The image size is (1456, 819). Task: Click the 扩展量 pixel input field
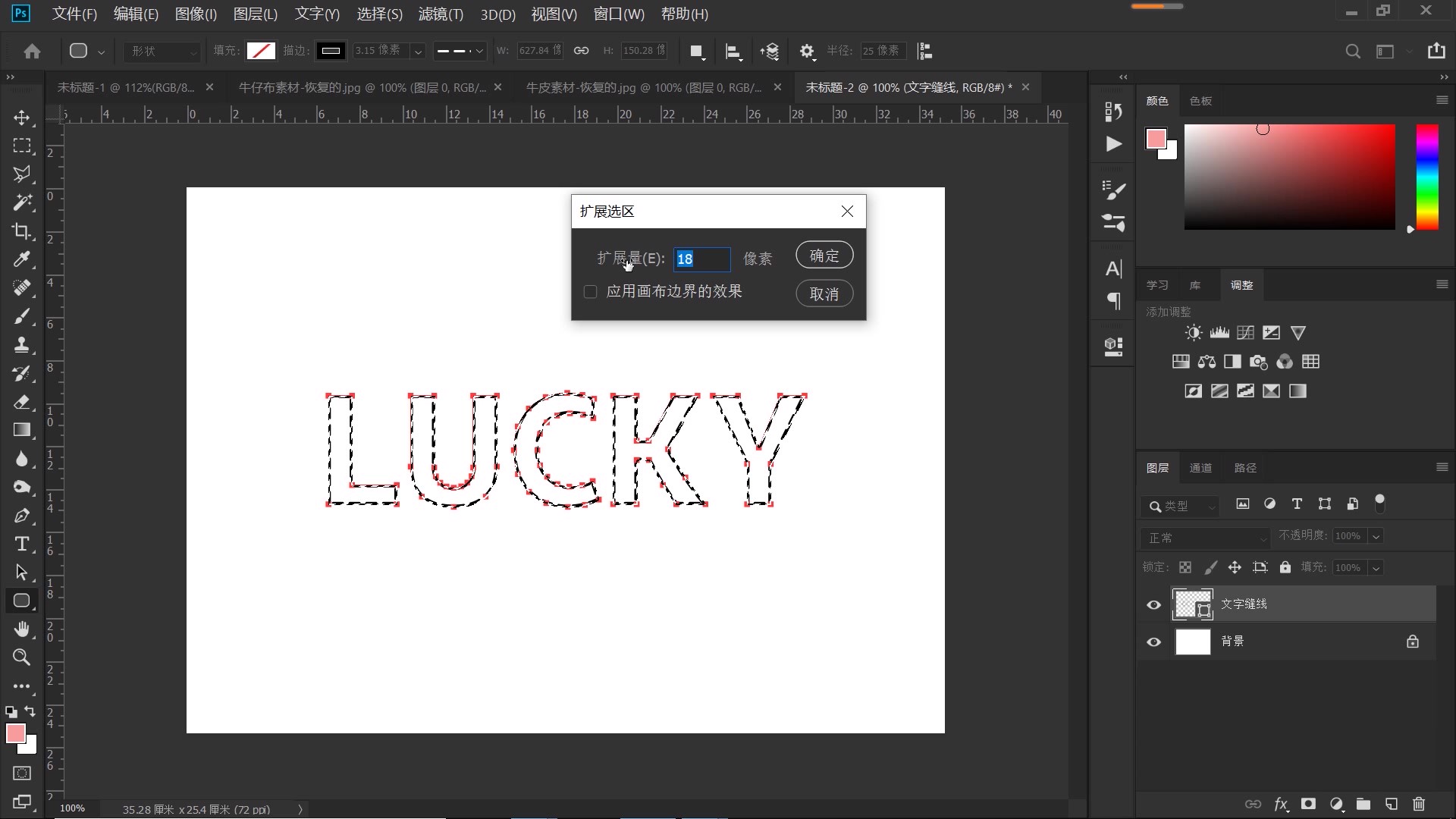pyautogui.click(x=701, y=259)
